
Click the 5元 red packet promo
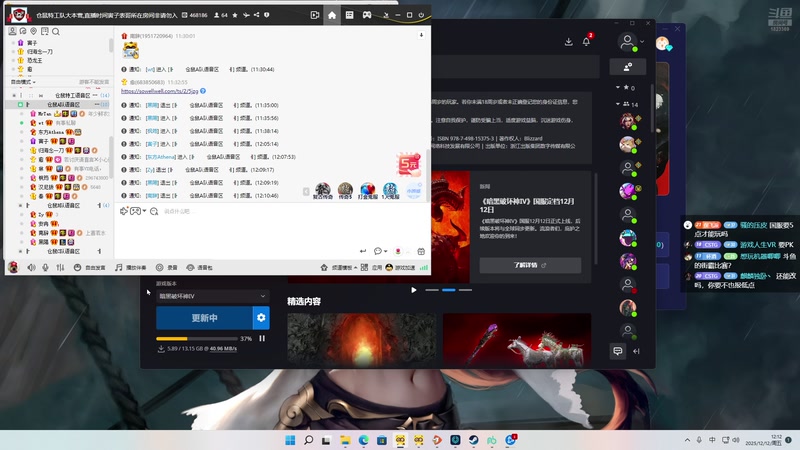coord(409,164)
